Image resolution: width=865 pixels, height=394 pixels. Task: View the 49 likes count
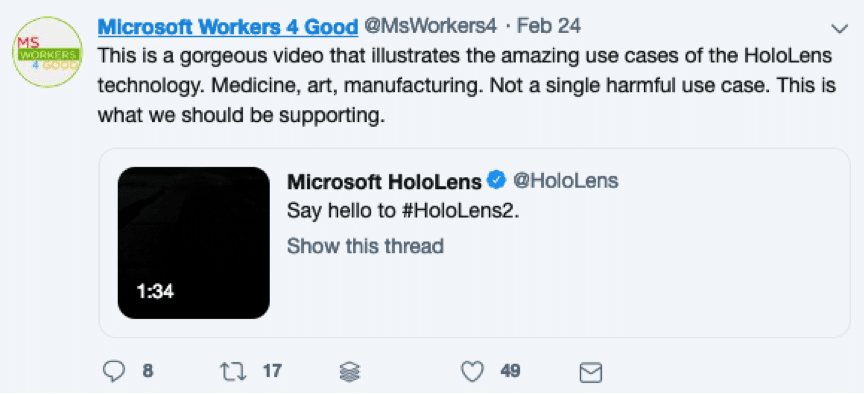pos(510,371)
